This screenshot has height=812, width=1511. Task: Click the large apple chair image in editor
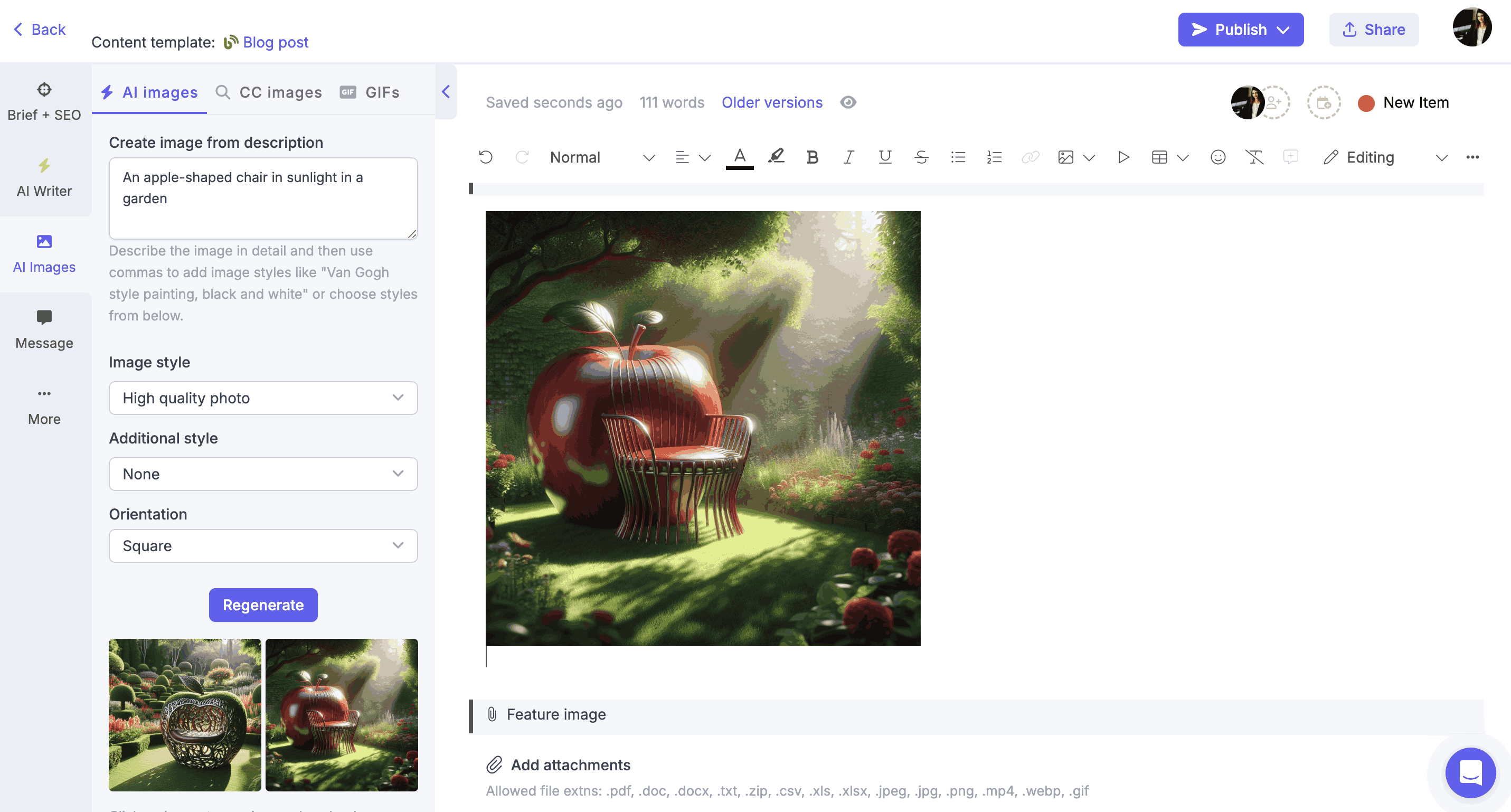703,428
